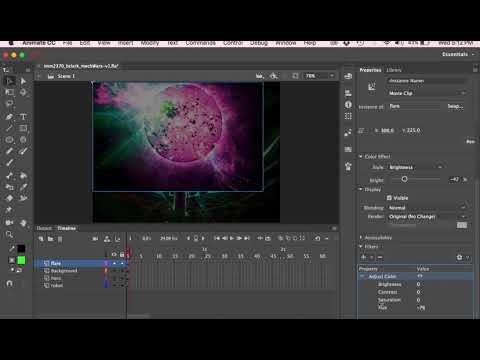Select the Eyedropper tool
Image resolution: width=480 pixels, height=360 pixels.
(23, 187)
